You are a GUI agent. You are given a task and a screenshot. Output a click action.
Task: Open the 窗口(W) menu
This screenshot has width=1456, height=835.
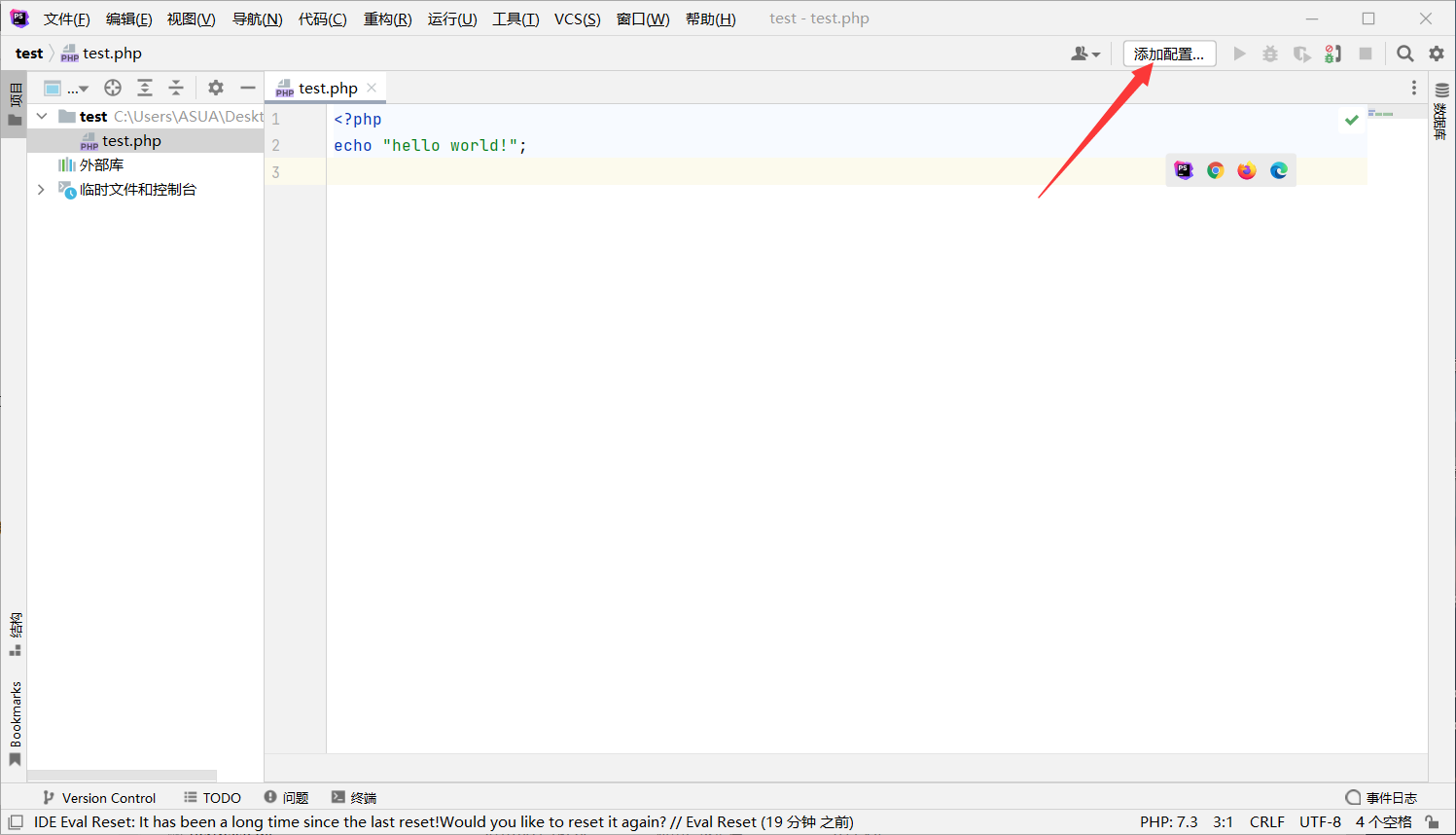click(x=643, y=19)
